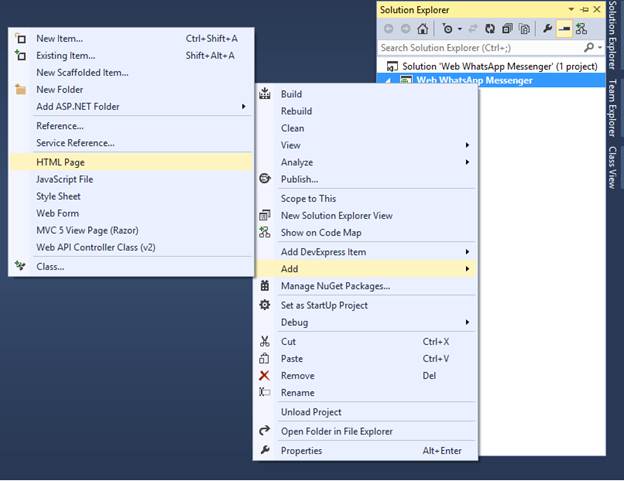624x481 pixels.
Task: Click Unload Project
Action: (x=365, y=412)
